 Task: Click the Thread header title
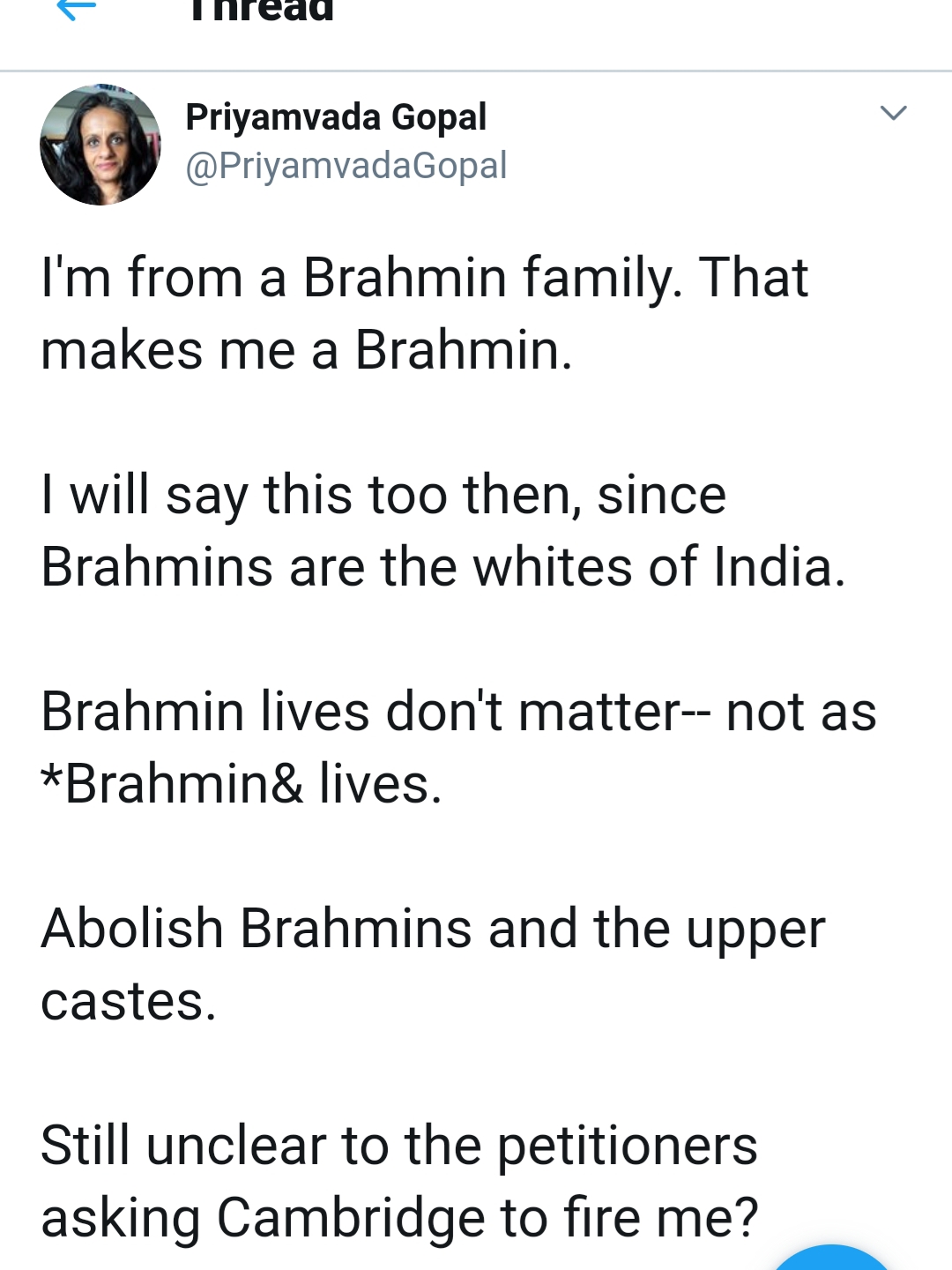point(261,11)
